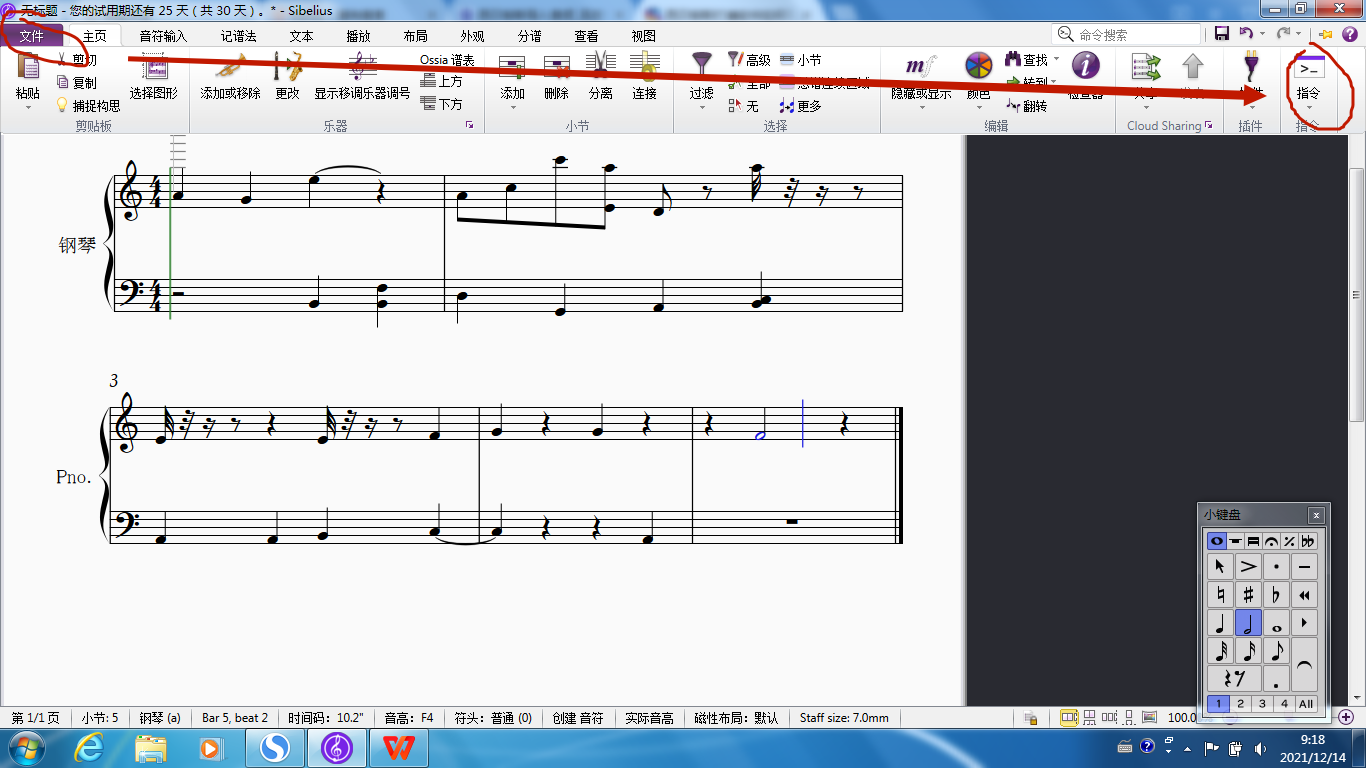Click the pin ribbon icon near Help
The width and height of the screenshot is (1366, 768).
(x=1326, y=34)
